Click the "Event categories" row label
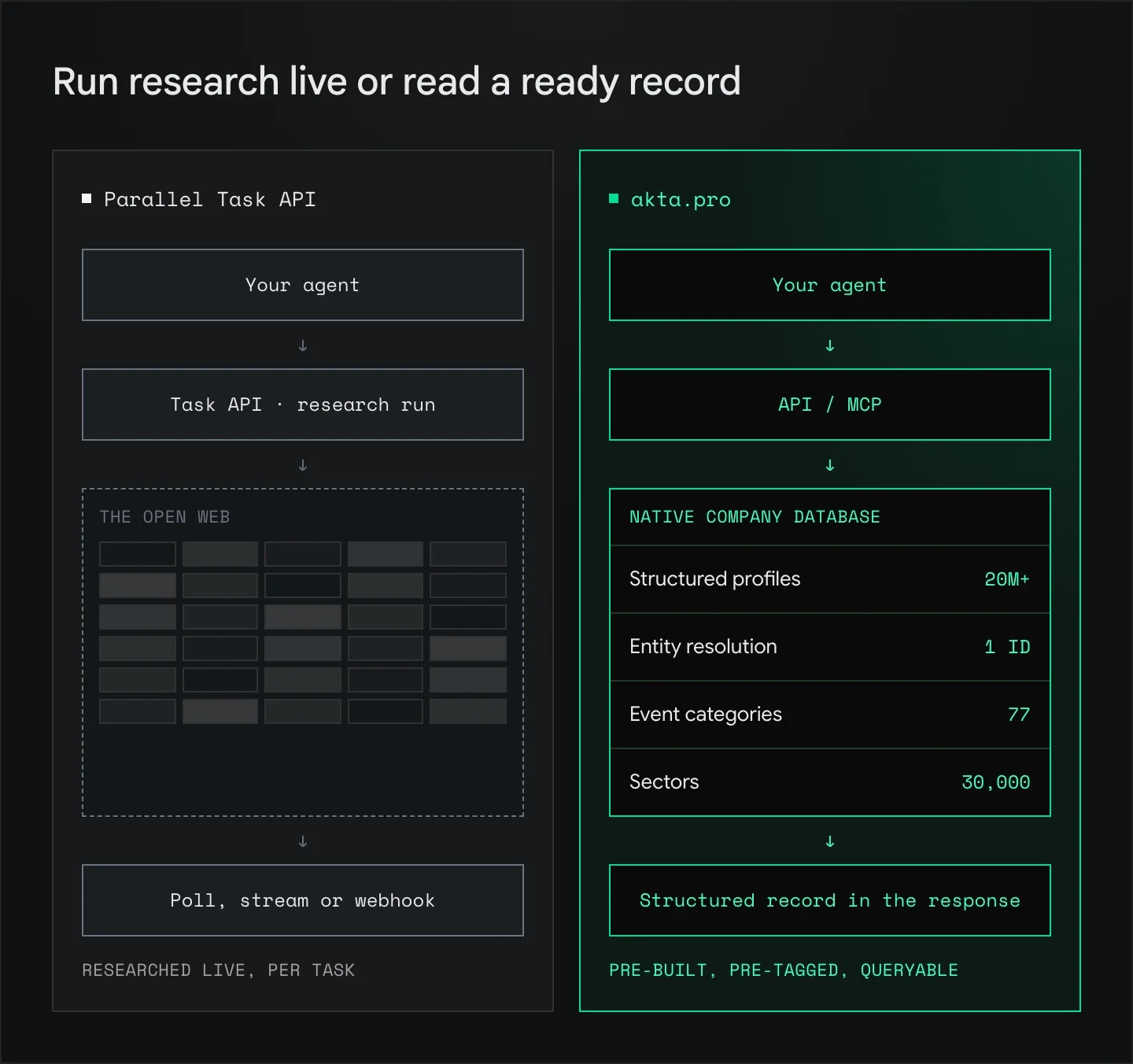 (x=706, y=715)
